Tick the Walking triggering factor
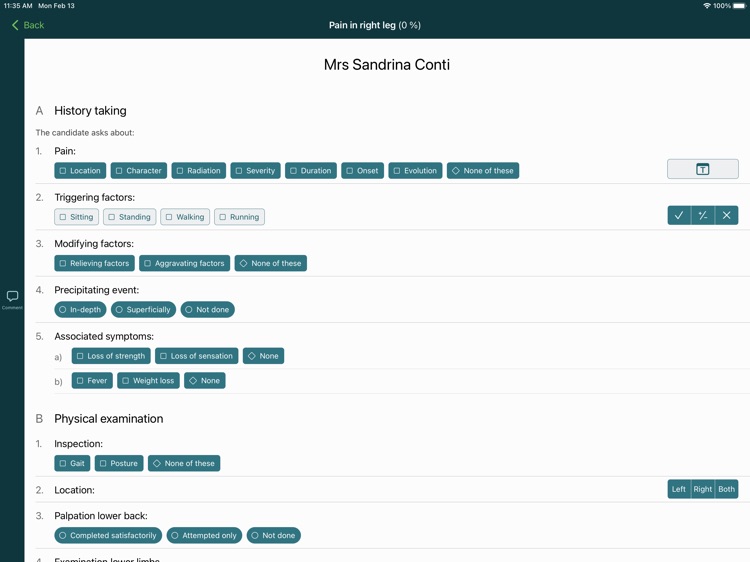This screenshot has width=750, height=562. coord(185,217)
